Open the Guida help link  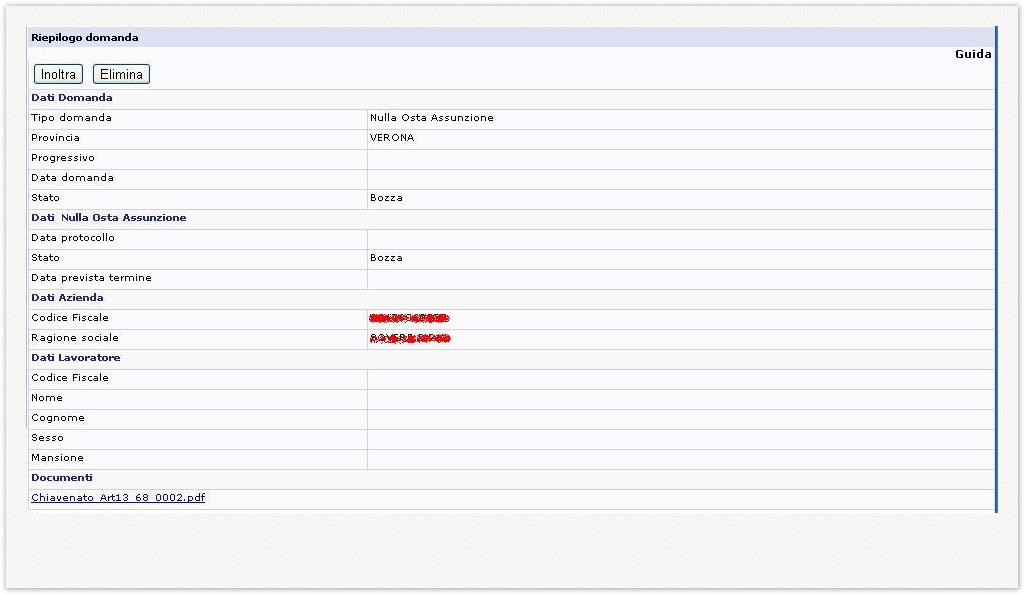pyautogui.click(x=972, y=54)
